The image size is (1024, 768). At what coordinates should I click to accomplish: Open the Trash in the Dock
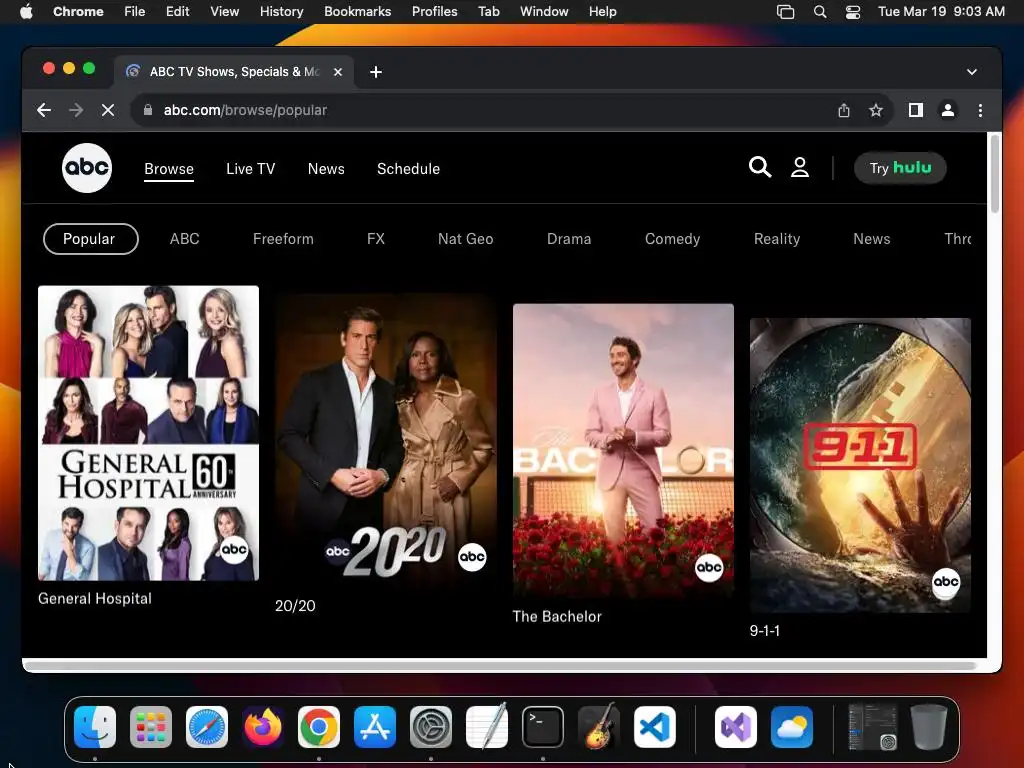coord(929,727)
